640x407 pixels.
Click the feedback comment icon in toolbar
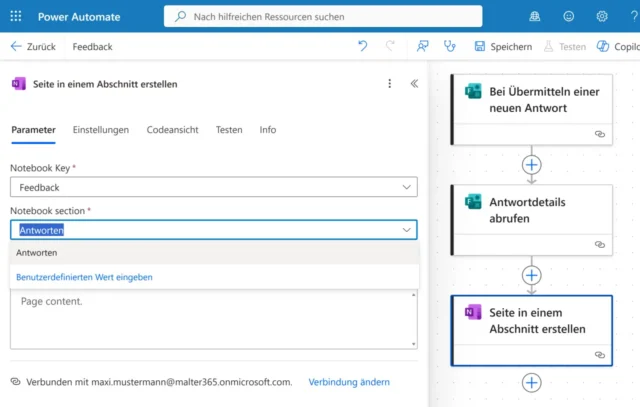[x=423, y=46]
